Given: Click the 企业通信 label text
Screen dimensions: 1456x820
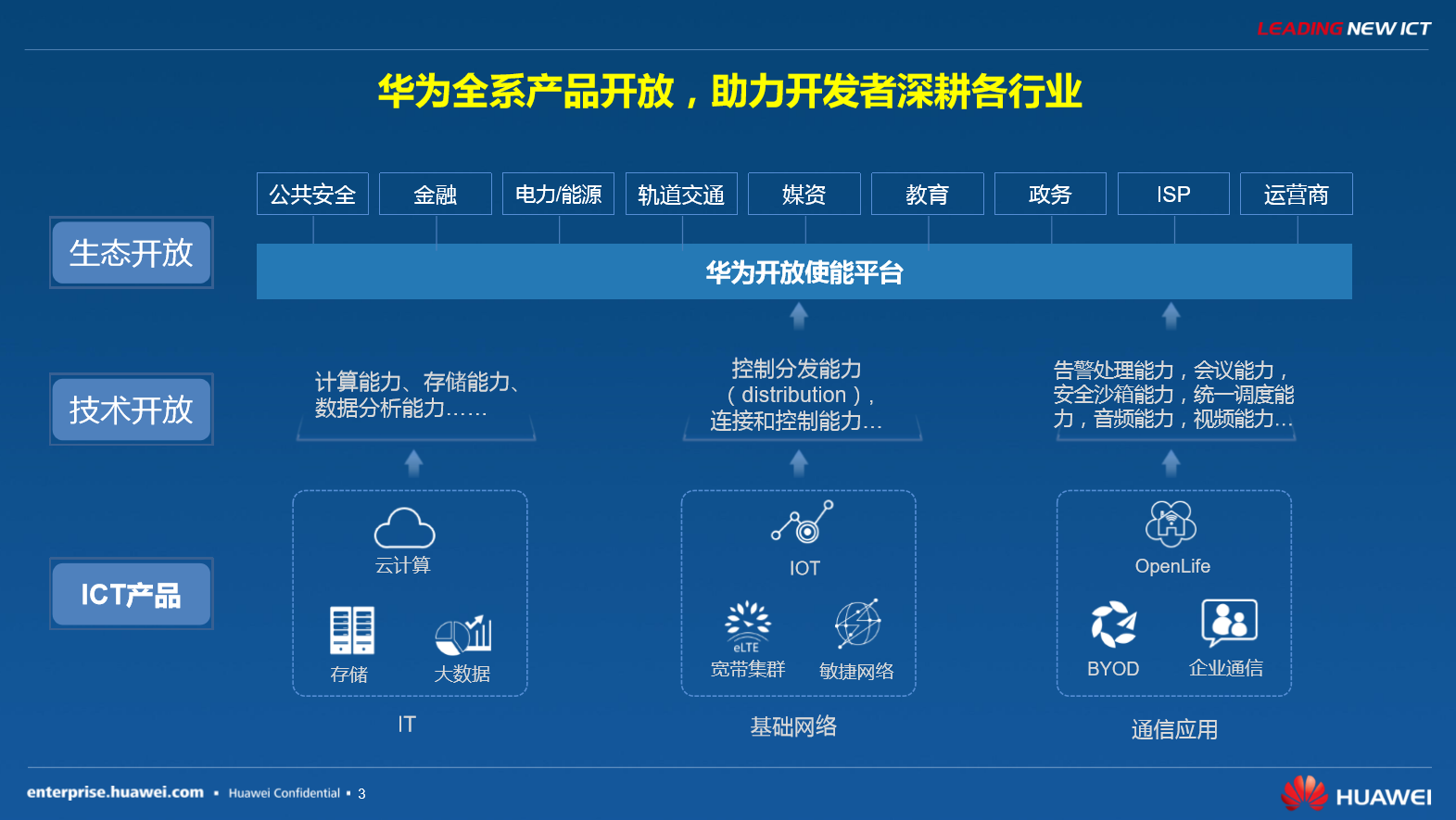Looking at the screenshot, I should click(x=1226, y=668).
